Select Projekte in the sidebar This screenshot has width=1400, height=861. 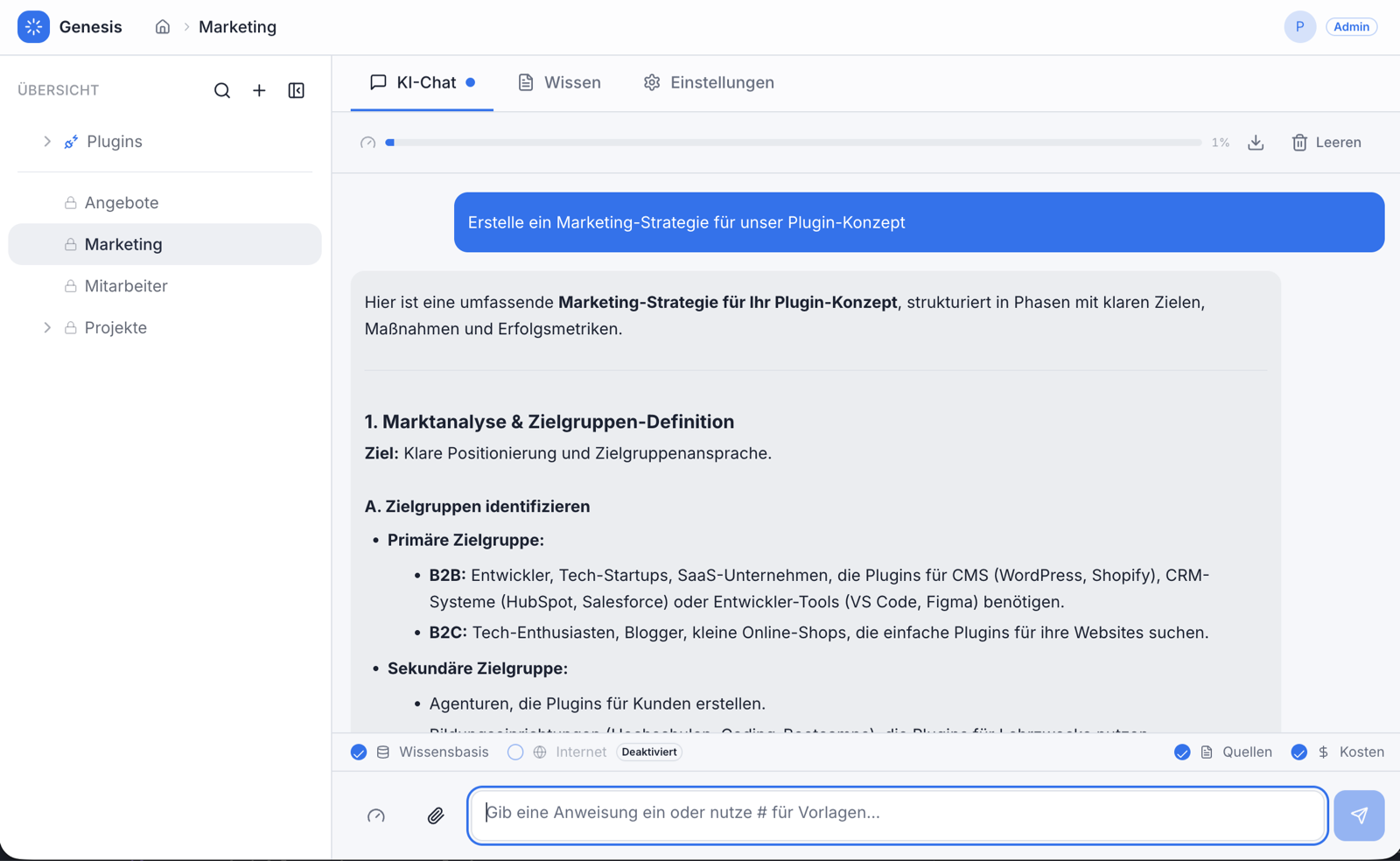coord(164,327)
